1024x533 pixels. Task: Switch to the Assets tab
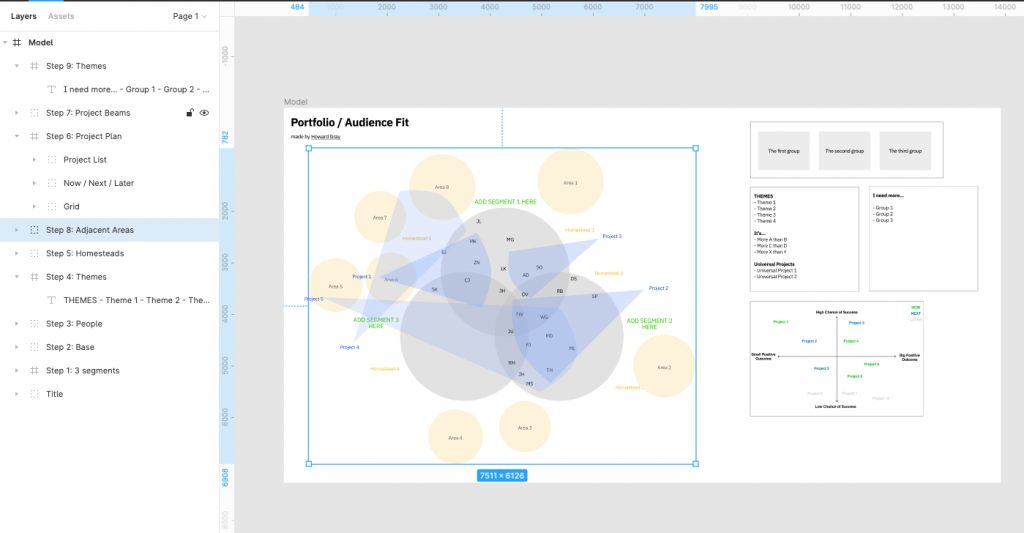61,16
